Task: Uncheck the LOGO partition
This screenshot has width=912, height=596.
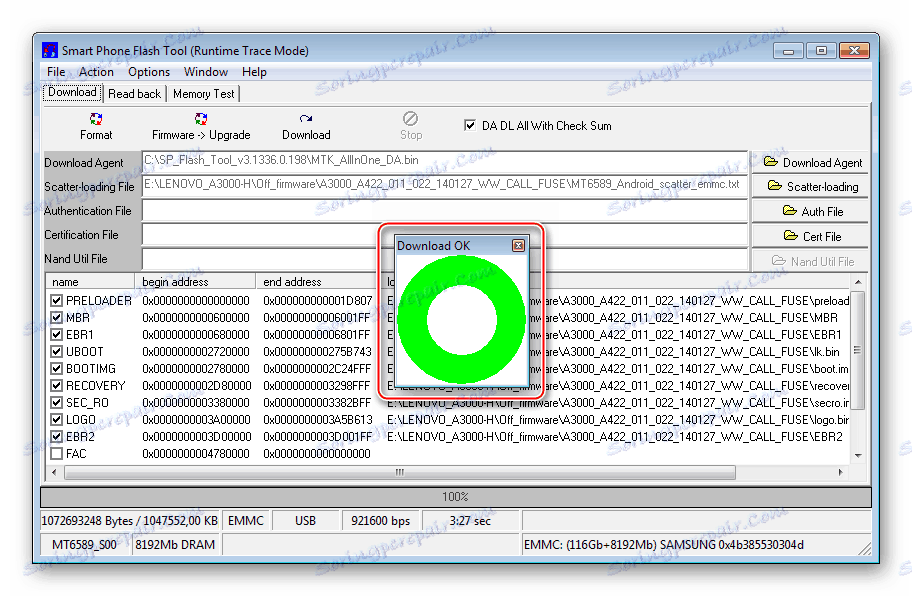Action: pyautogui.click(x=56, y=419)
